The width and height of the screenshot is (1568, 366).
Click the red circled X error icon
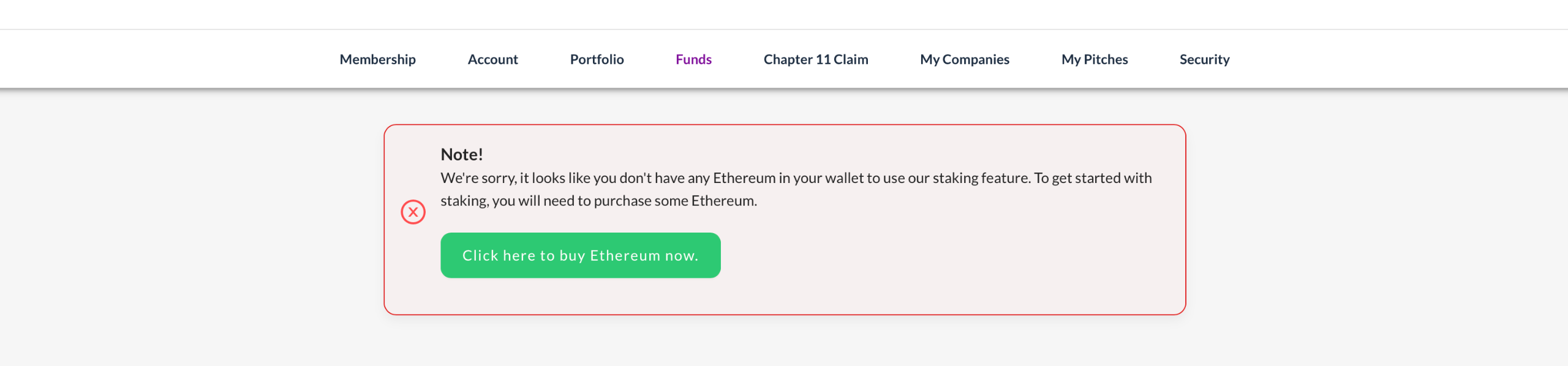pos(413,212)
